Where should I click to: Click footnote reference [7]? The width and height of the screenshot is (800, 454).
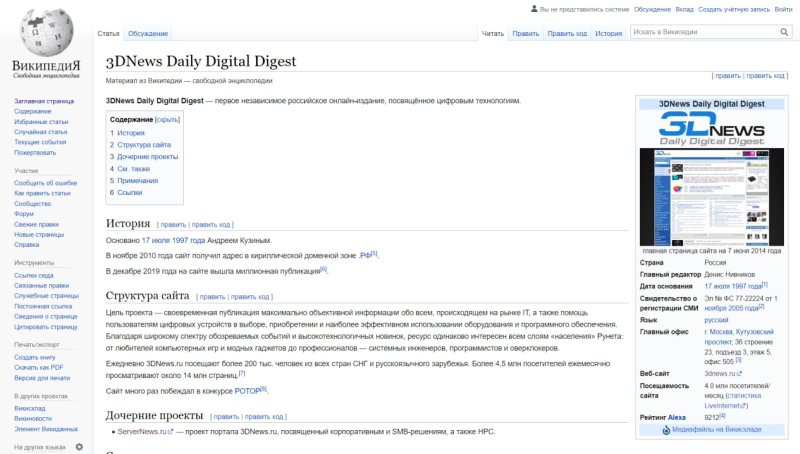point(242,373)
